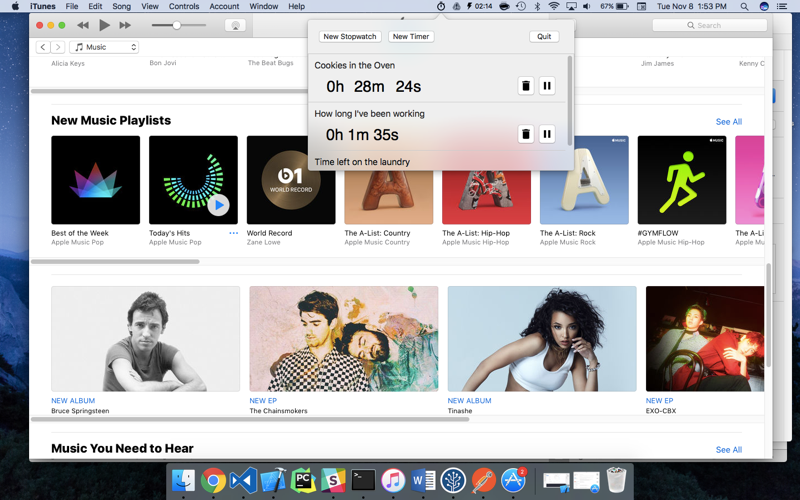Open more options dots for Today's Hits
This screenshot has height=500, width=800.
(234, 233)
